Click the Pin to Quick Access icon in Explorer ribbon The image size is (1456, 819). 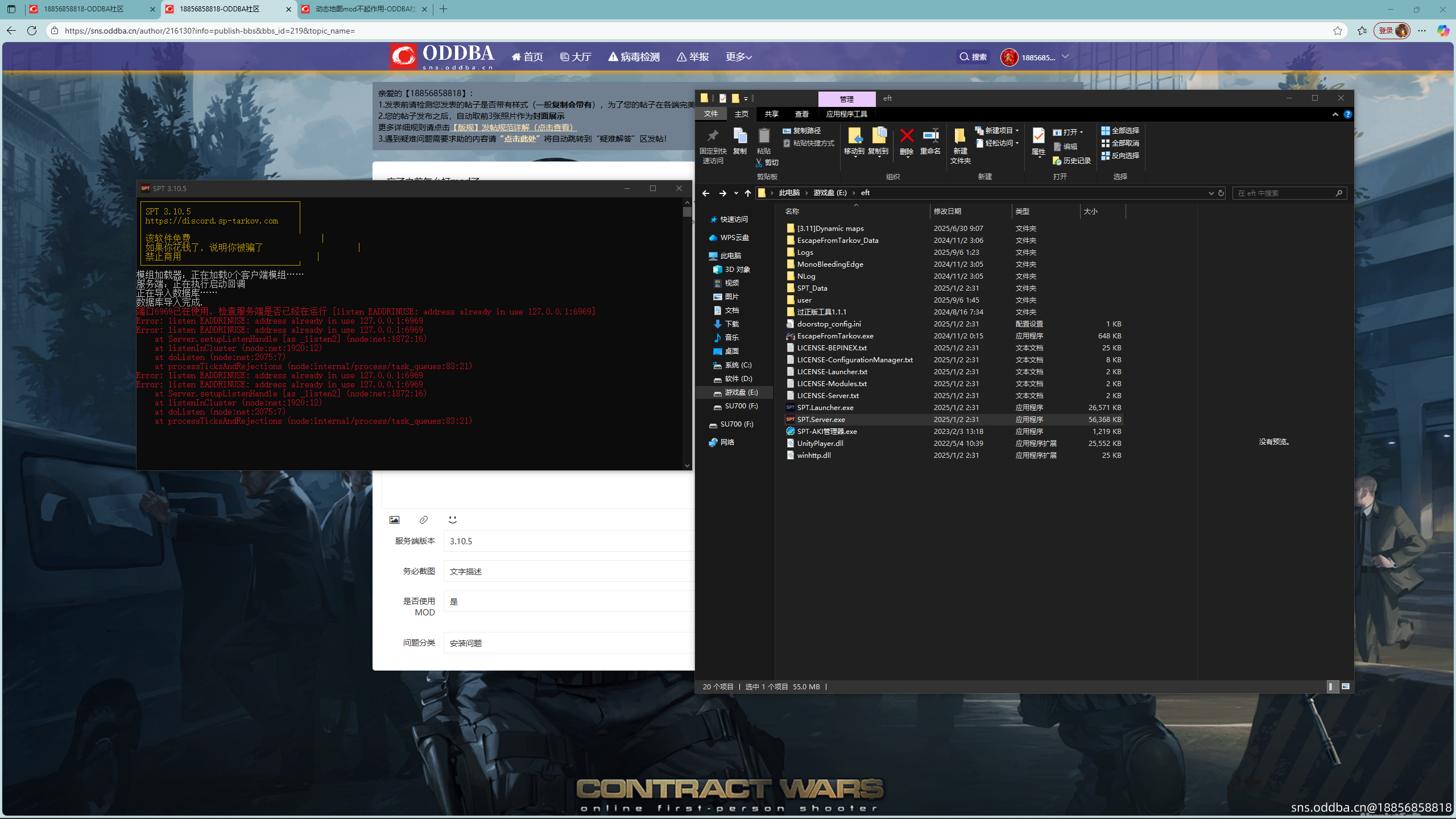tap(713, 136)
